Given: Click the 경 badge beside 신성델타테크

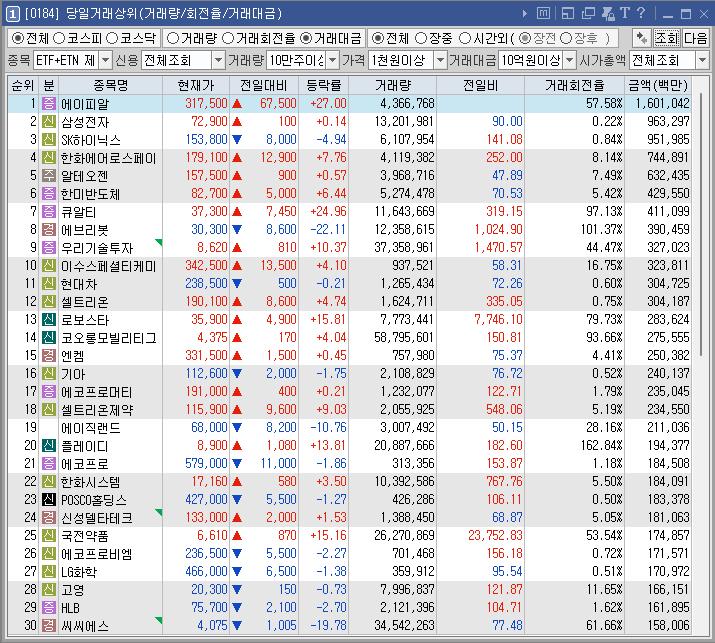Looking at the screenshot, I should click(x=49, y=518).
